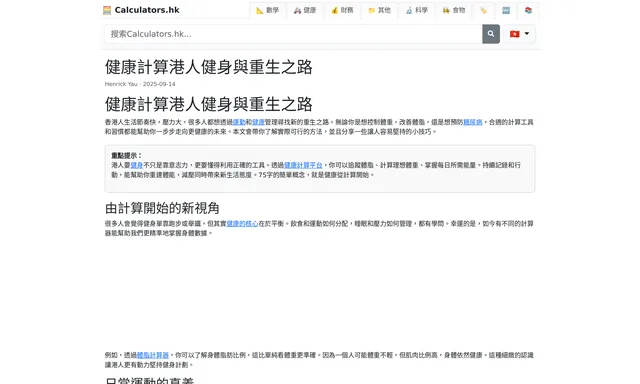Focus the 搜索Calculators.hk search field

[x=293, y=34]
